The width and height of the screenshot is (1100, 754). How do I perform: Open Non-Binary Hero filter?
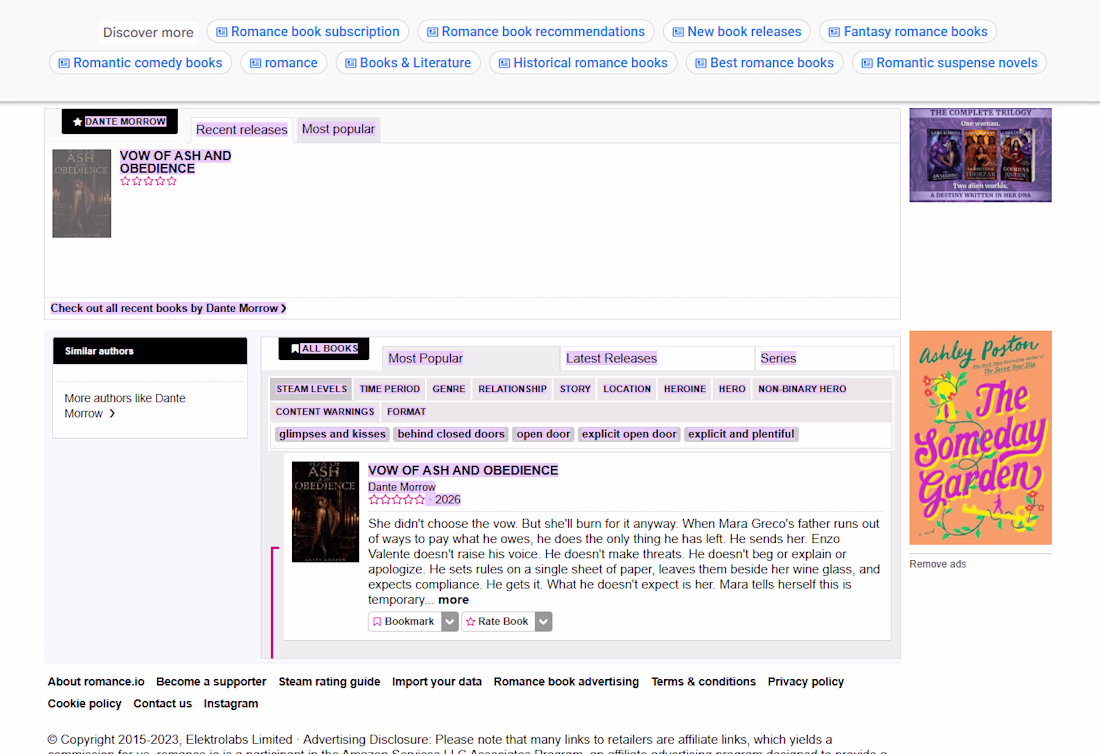pyautogui.click(x=802, y=389)
